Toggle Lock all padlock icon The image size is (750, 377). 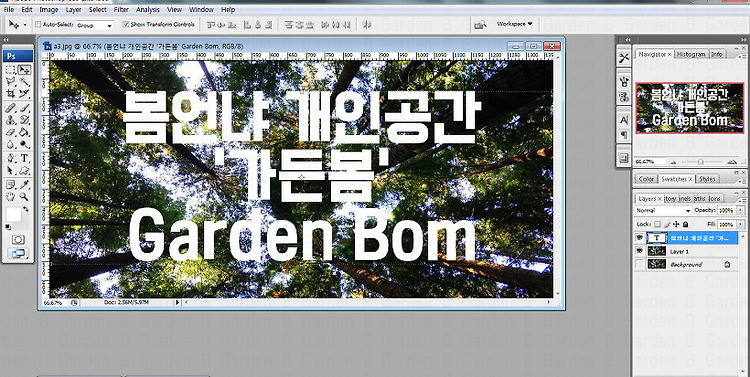pos(685,224)
